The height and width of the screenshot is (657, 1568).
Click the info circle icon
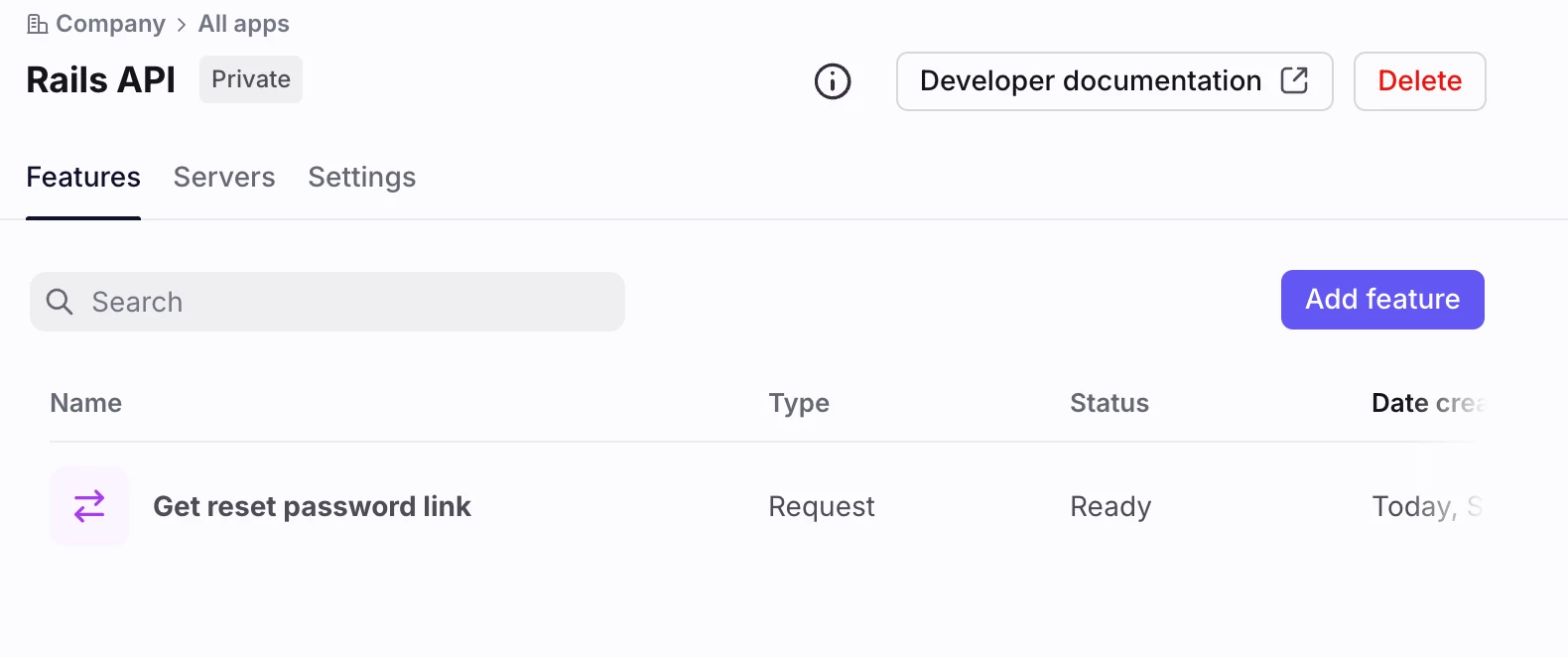click(x=833, y=81)
